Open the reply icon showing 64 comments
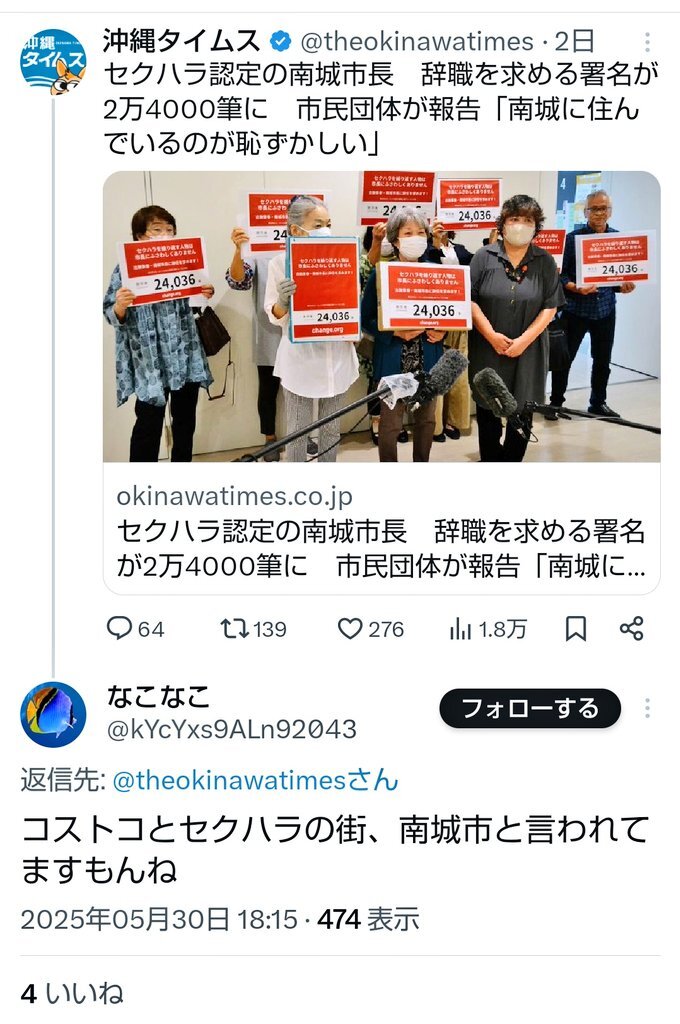 click(135, 628)
